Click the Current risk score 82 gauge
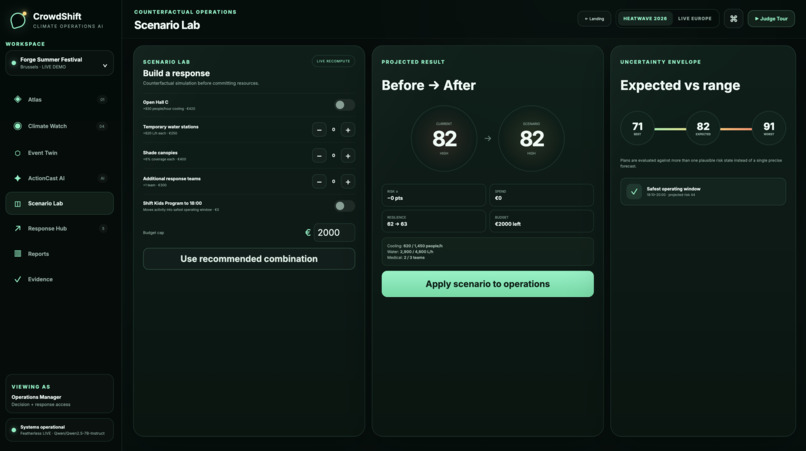This screenshot has height=451, width=806. point(444,138)
